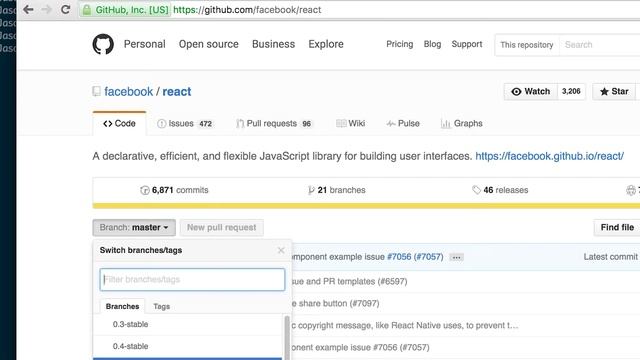Click the commits history clock icon
The width and height of the screenshot is (640, 360).
(x=144, y=190)
